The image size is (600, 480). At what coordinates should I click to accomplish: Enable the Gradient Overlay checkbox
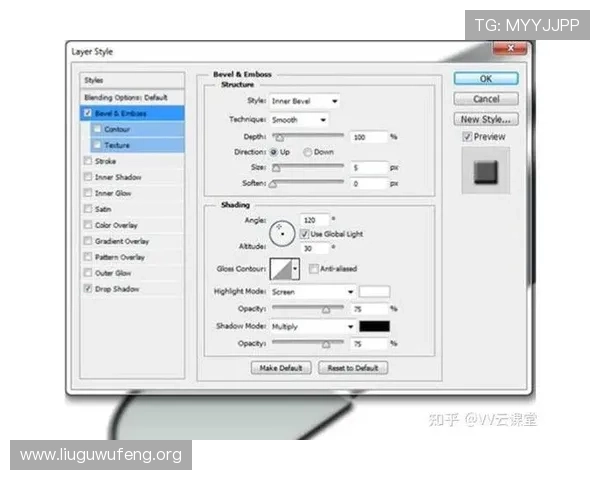[88, 241]
